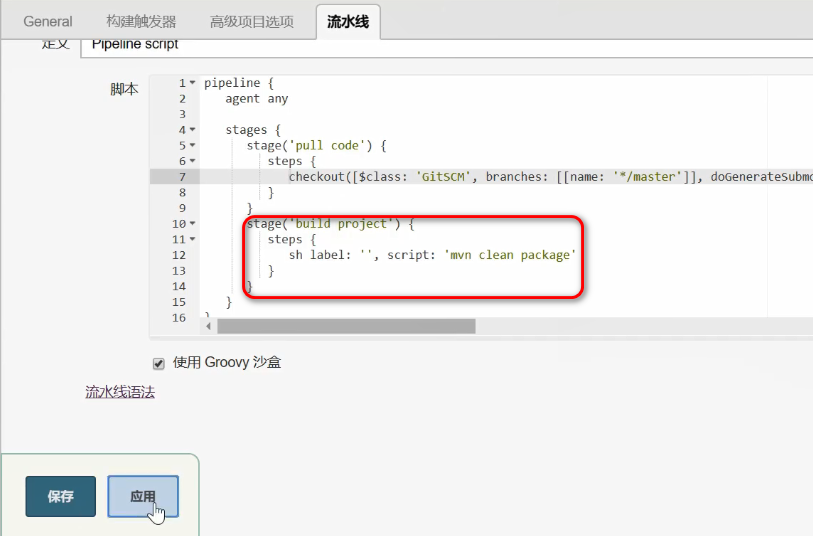The height and width of the screenshot is (536, 813).
Task: Open the 构建触发器 tab
Action: (x=141, y=21)
